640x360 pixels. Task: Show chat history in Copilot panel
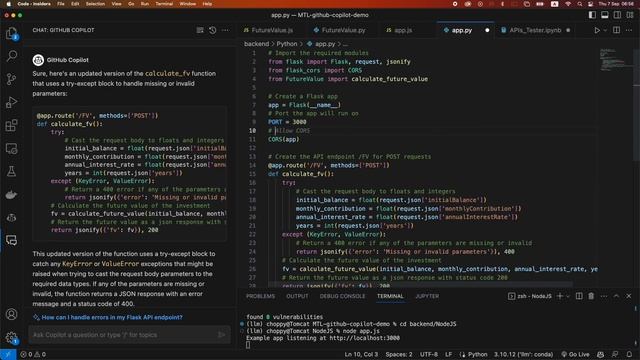pos(213,30)
